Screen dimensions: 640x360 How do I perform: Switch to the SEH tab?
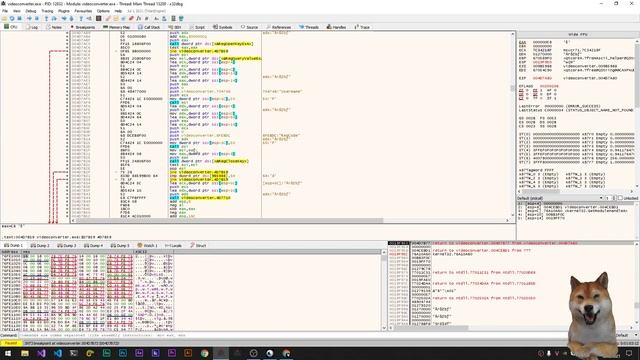175,27
